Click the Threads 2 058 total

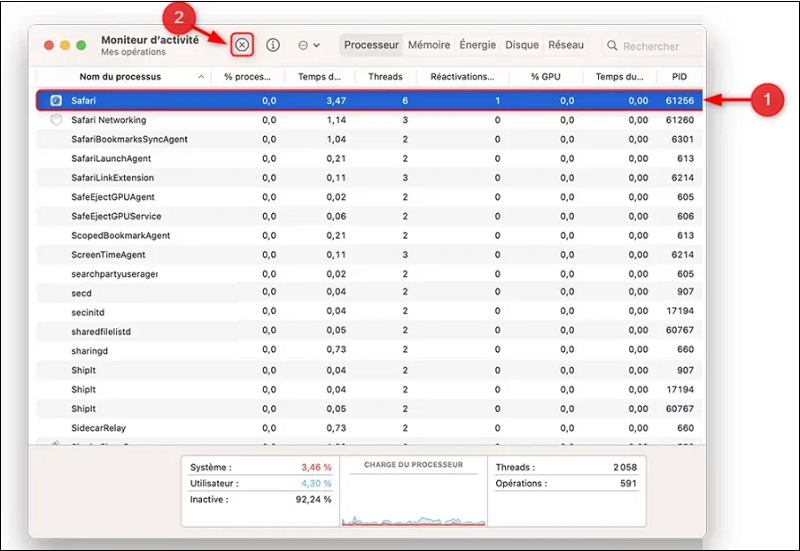(x=625, y=467)
